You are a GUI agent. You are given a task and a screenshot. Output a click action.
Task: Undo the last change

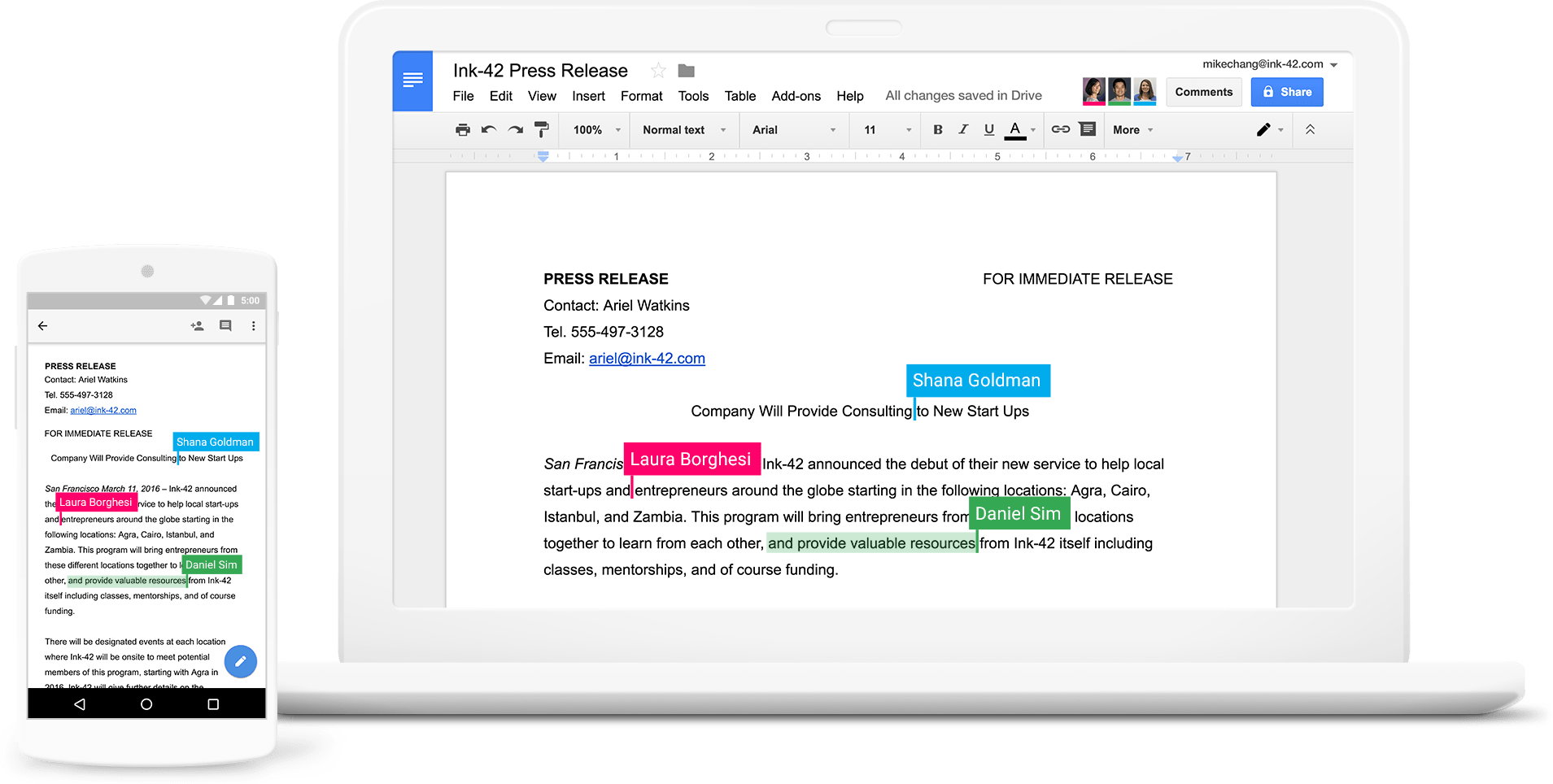click(488, 129)
